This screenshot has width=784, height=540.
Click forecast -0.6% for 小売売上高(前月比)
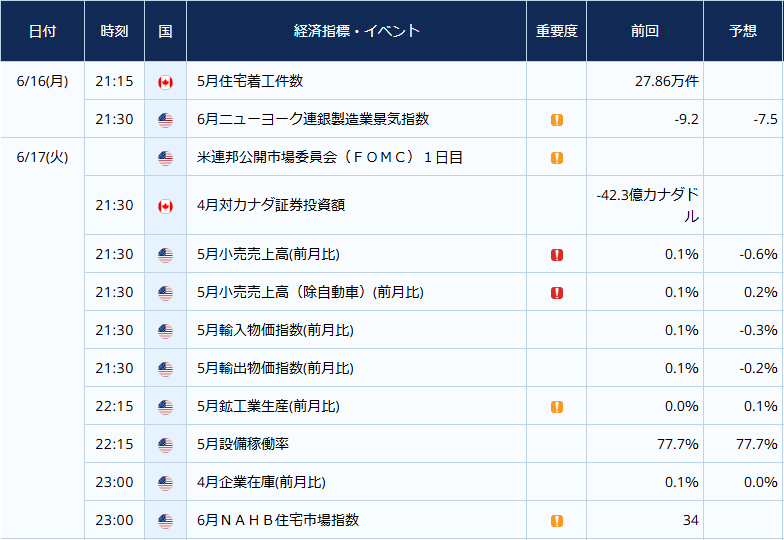(758, 254)
